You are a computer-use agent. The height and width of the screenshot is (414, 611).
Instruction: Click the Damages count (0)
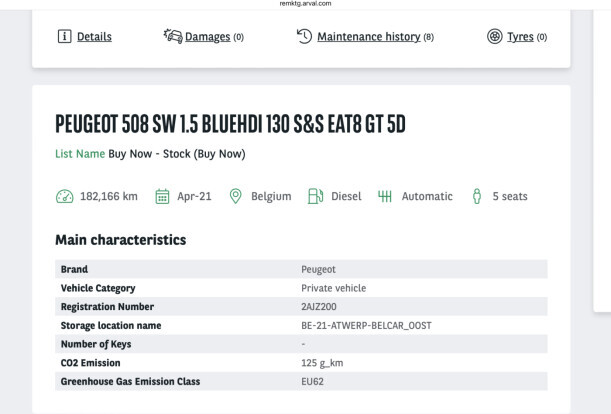tap(238, 37)
